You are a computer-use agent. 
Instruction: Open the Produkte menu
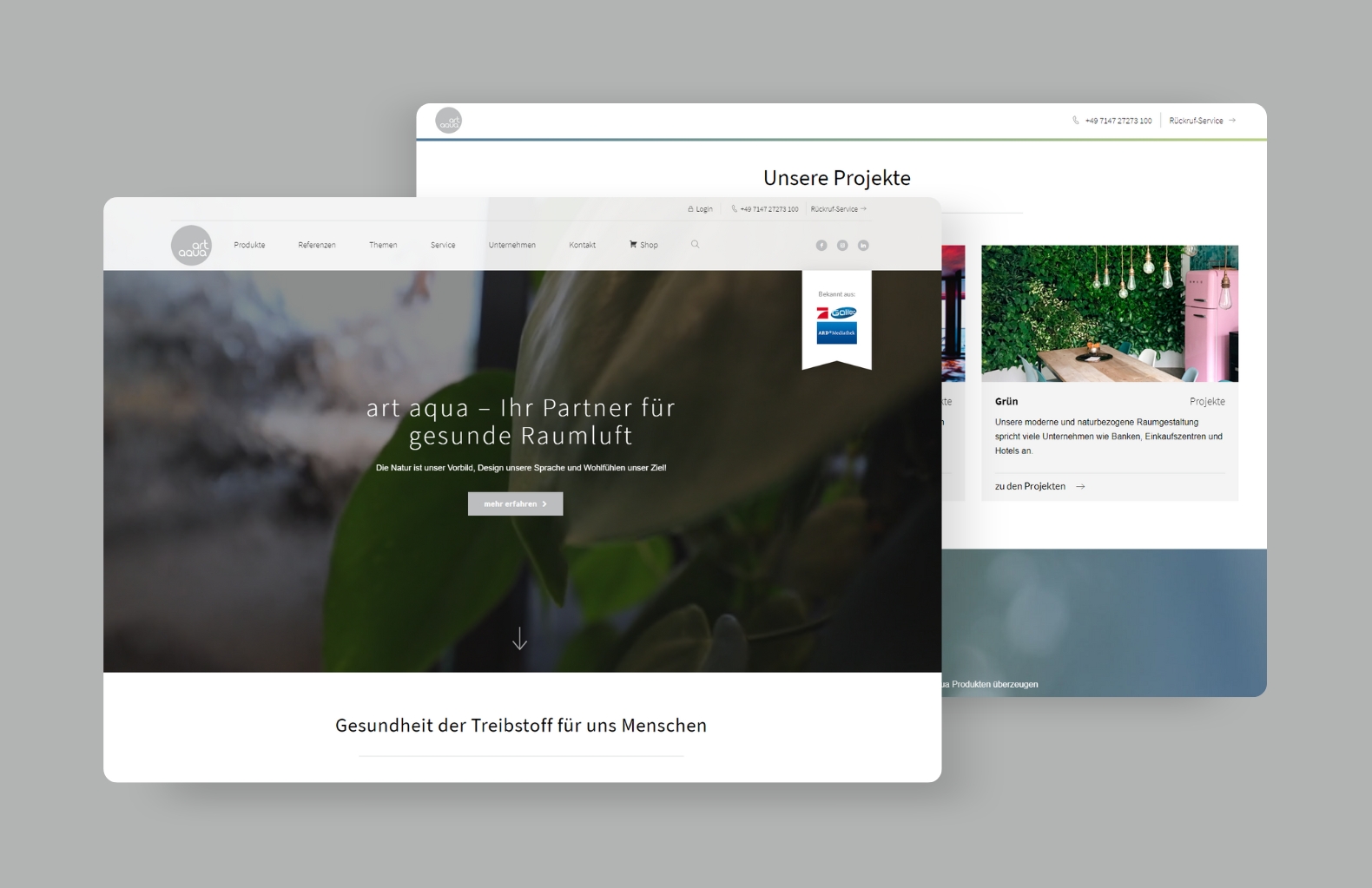[x=249, y=246]
